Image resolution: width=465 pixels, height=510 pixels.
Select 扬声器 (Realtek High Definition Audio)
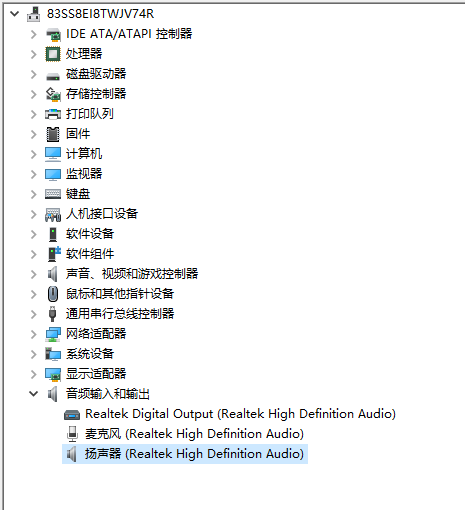[x=194, y=454]
